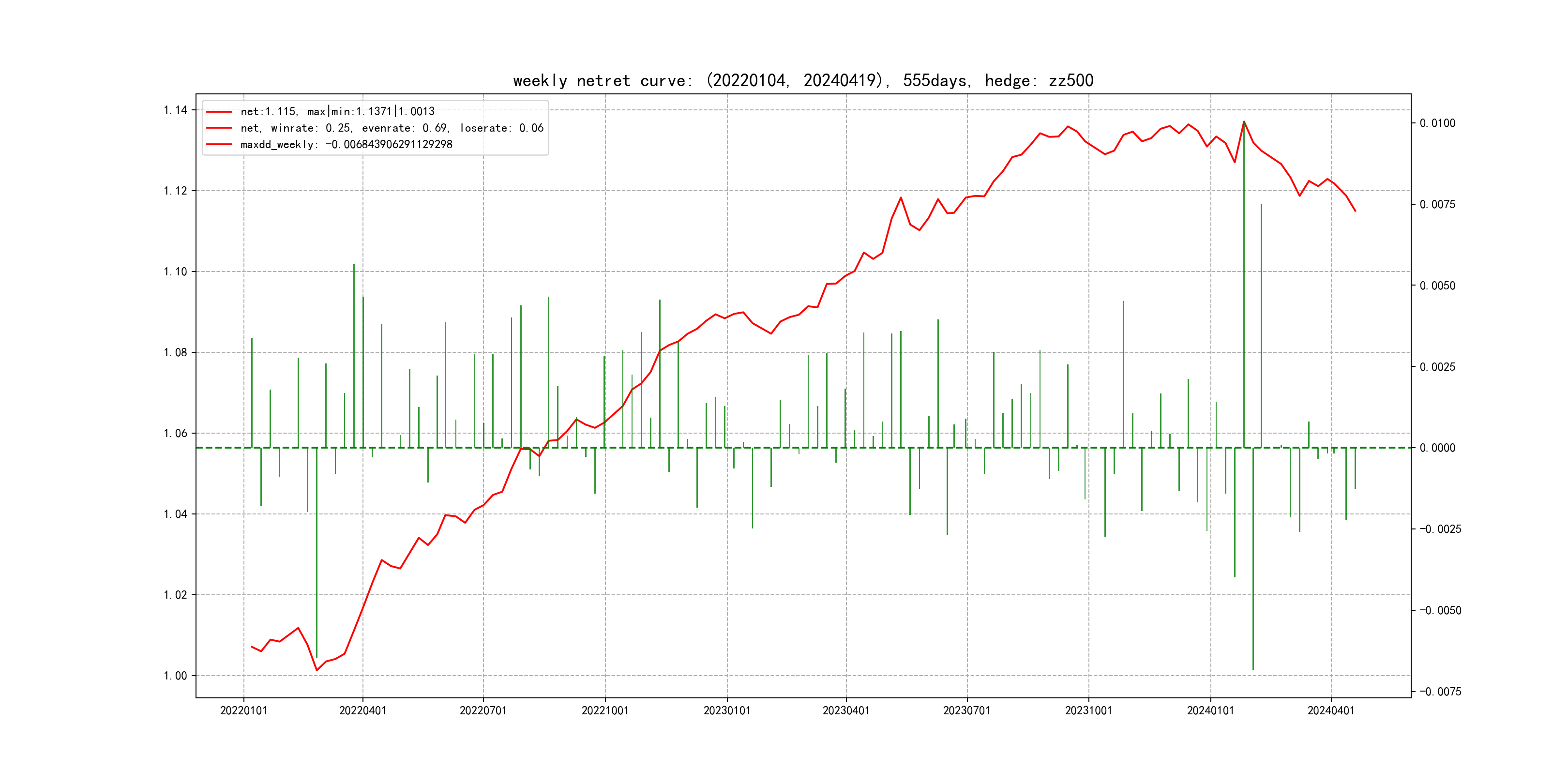The image size is (1568, 784).
Task: Click the red line sample beside 'net:1.115' legend entry
Action: pos(219,112)
